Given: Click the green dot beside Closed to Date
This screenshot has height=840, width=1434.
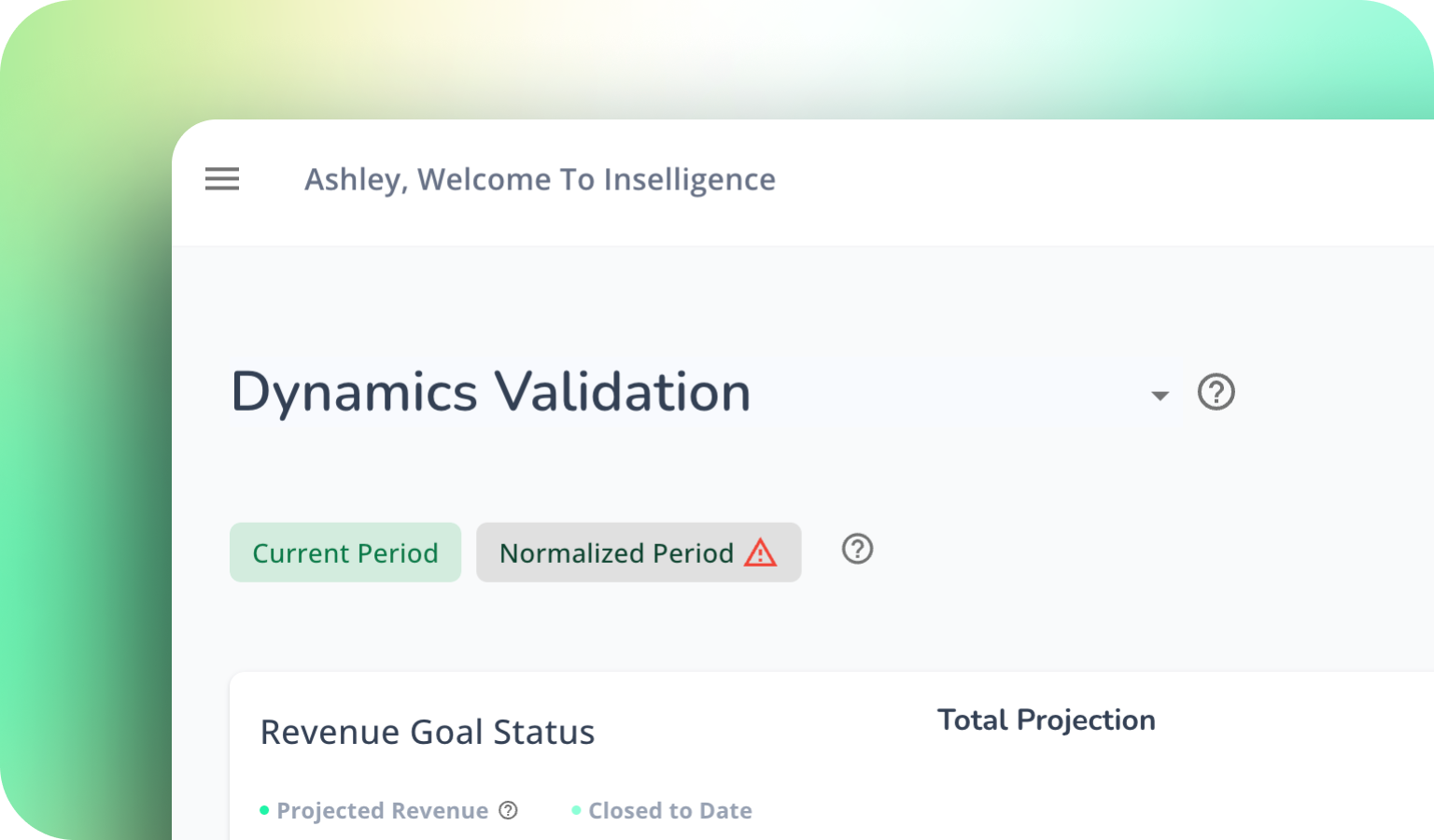Looking at the screenshot, I should [577, 808].
